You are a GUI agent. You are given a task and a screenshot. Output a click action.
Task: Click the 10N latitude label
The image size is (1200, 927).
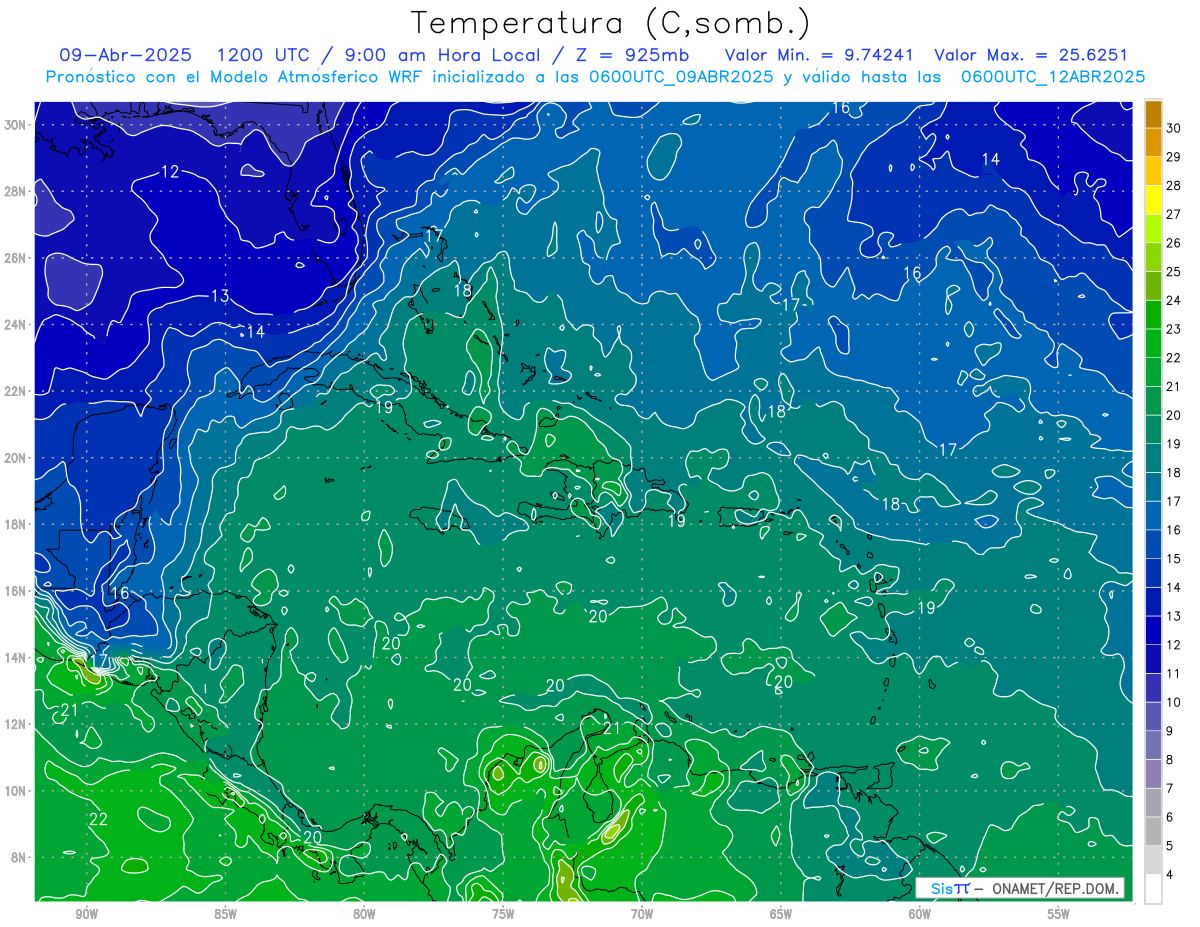(x=15, y=790)
